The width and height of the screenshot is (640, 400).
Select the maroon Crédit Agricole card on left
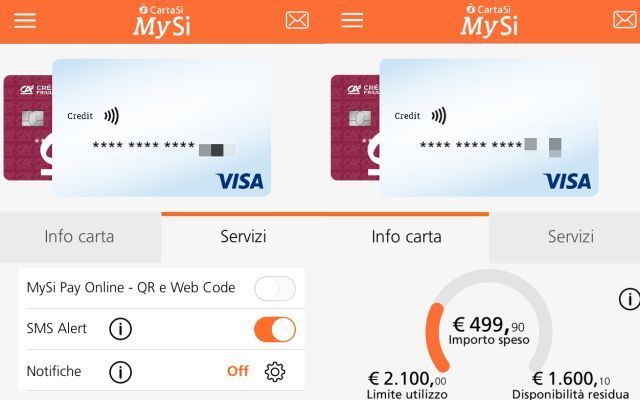pyautogui.click(x=28, y=128)
